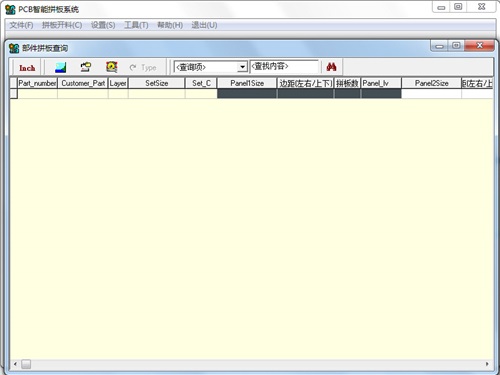500x375 pixels.
Task: Open the 查询项 dropdown list
Action: pos(242,67)
